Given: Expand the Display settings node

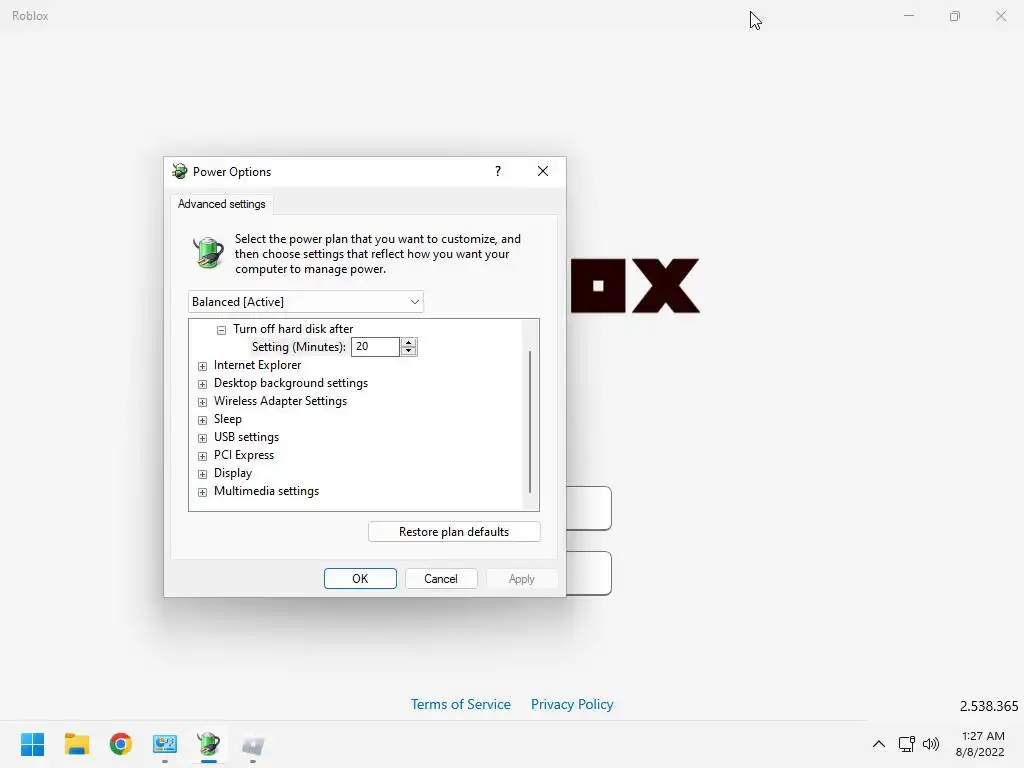Looking at the screenshot, I should pos(202,473).
